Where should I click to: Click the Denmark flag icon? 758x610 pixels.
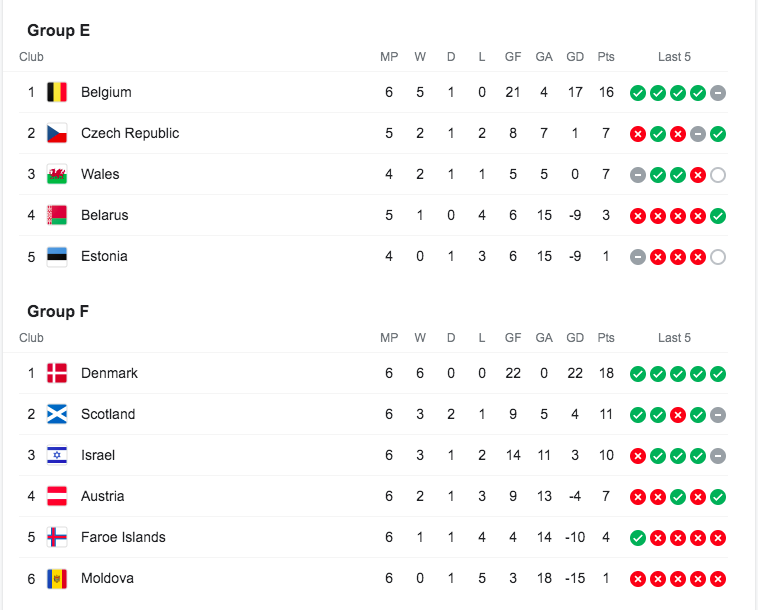(x=57, y=373)
